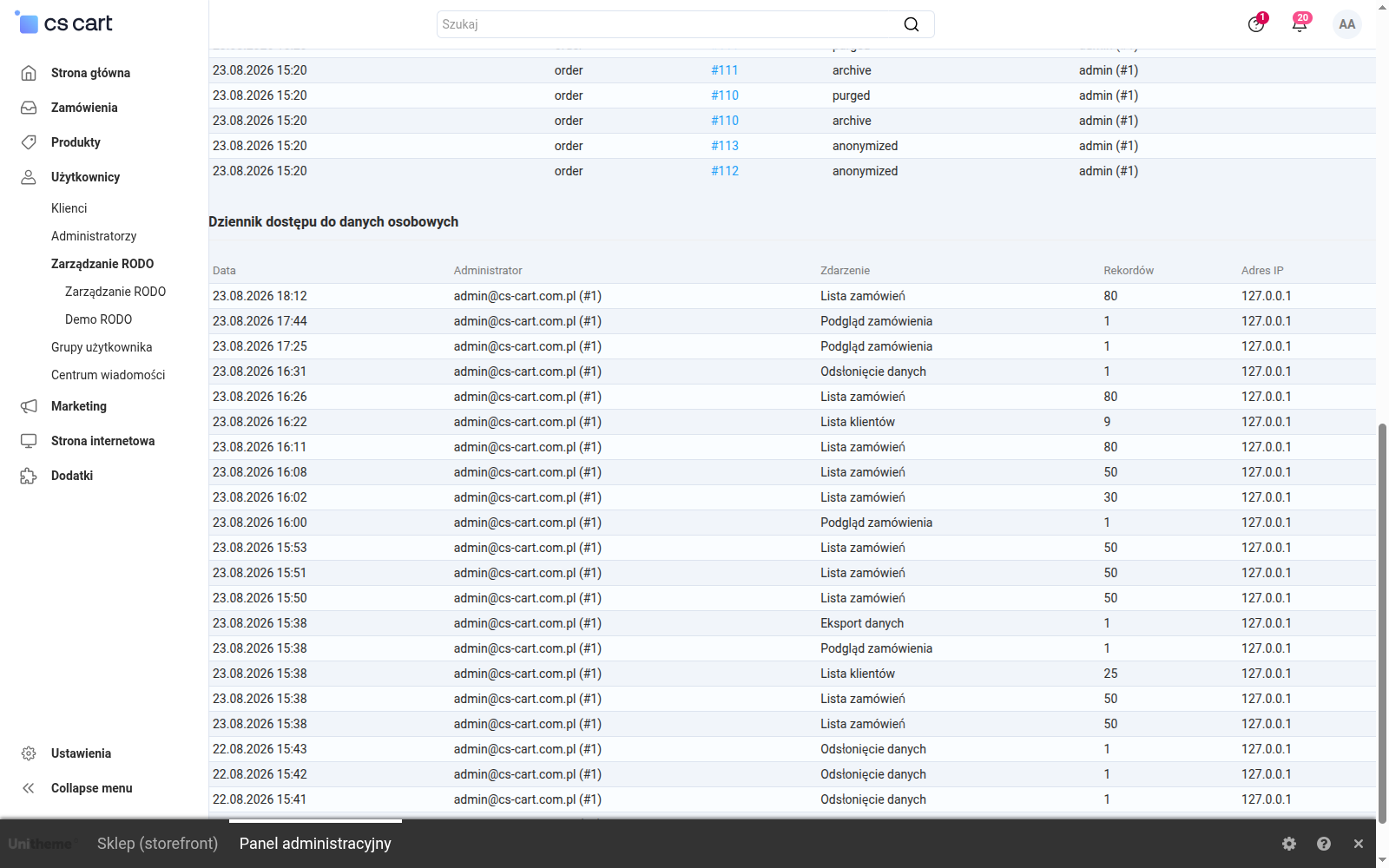Click the Strona główna home icon

pos(29,73)
